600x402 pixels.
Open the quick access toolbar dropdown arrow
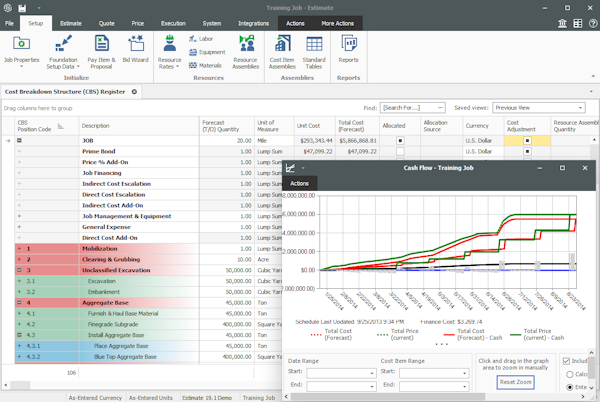(x=39, y=8)
